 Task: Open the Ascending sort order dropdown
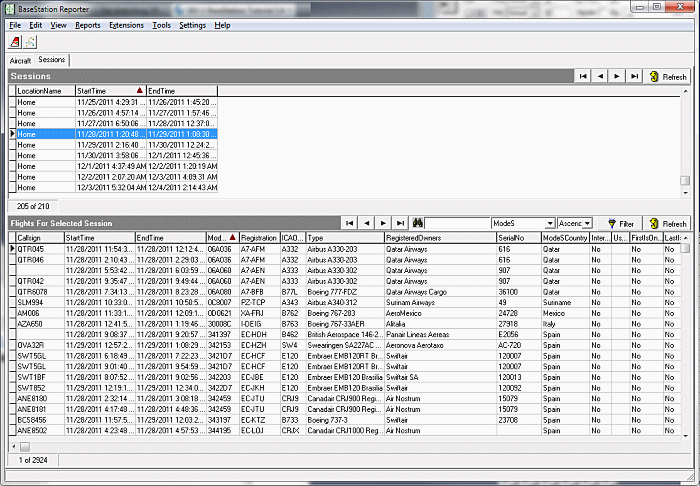[588, 223]
